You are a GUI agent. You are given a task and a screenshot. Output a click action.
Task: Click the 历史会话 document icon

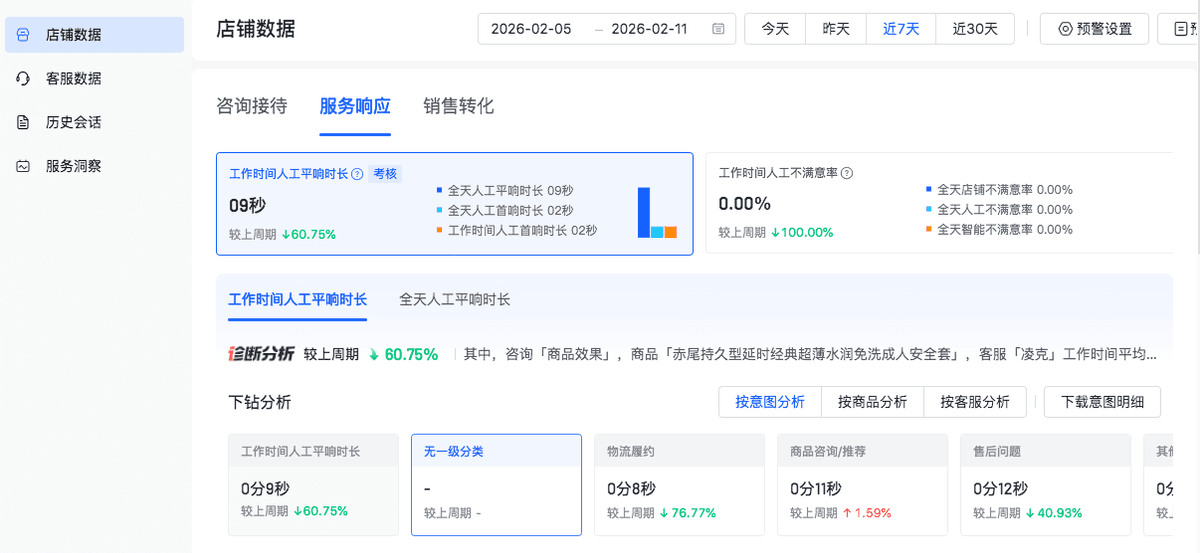(x=23, y=122)
